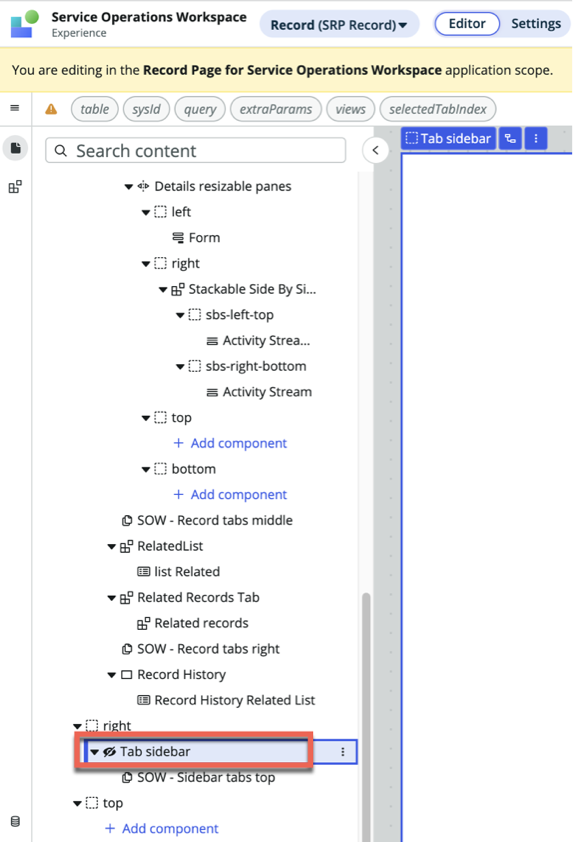Switch to the Settings tab
This screenshot has height=842, width=584.
point(535,24)
